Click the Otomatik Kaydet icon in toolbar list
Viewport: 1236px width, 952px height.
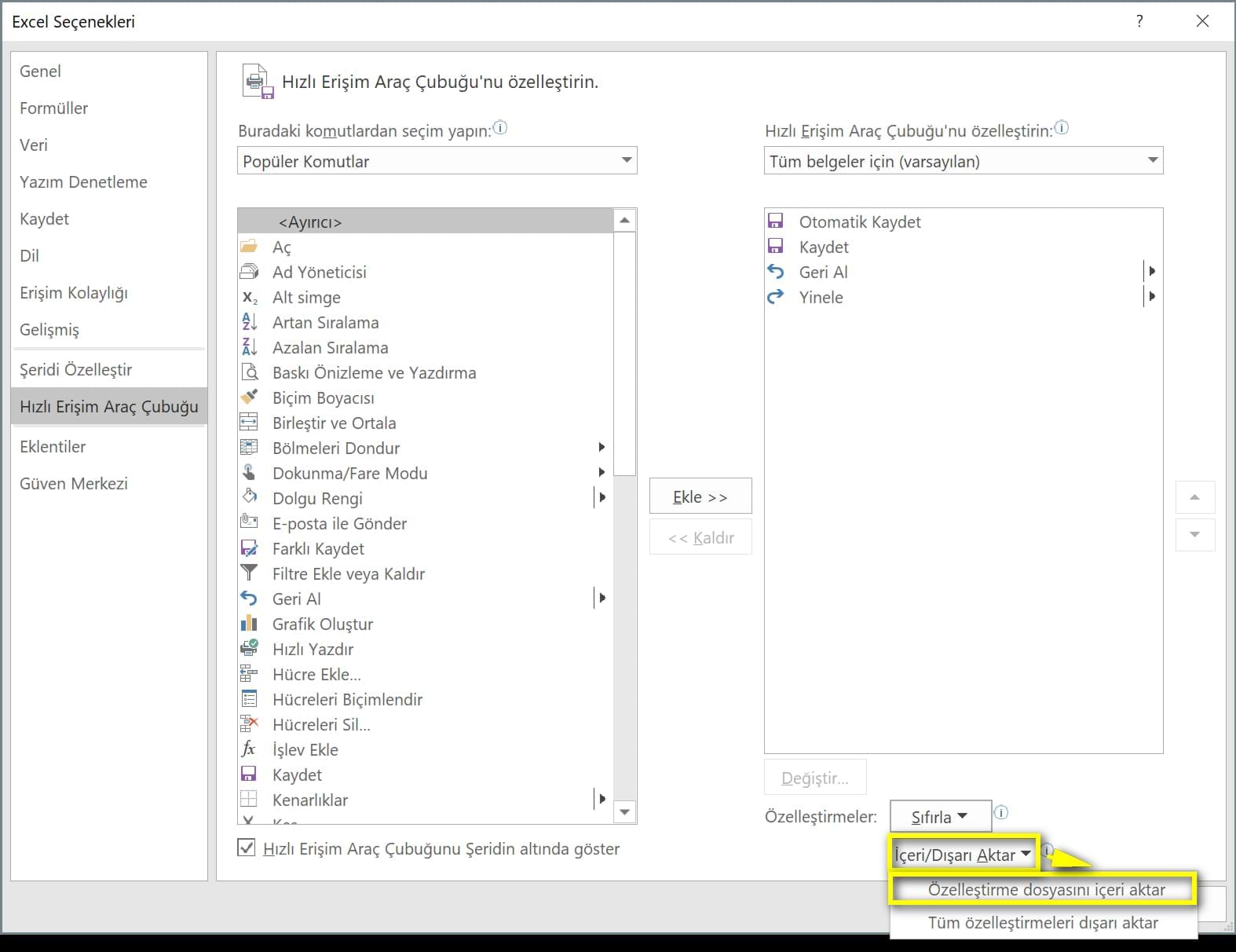point(776,222)
